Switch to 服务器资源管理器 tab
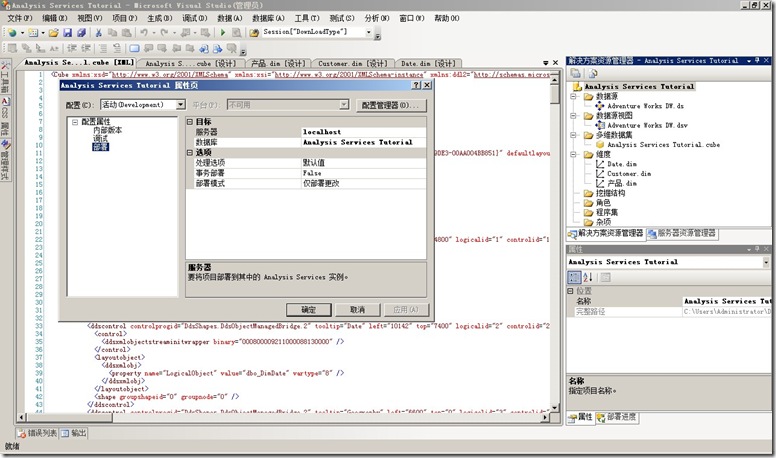776x458 pixels. tap(682, 233)
